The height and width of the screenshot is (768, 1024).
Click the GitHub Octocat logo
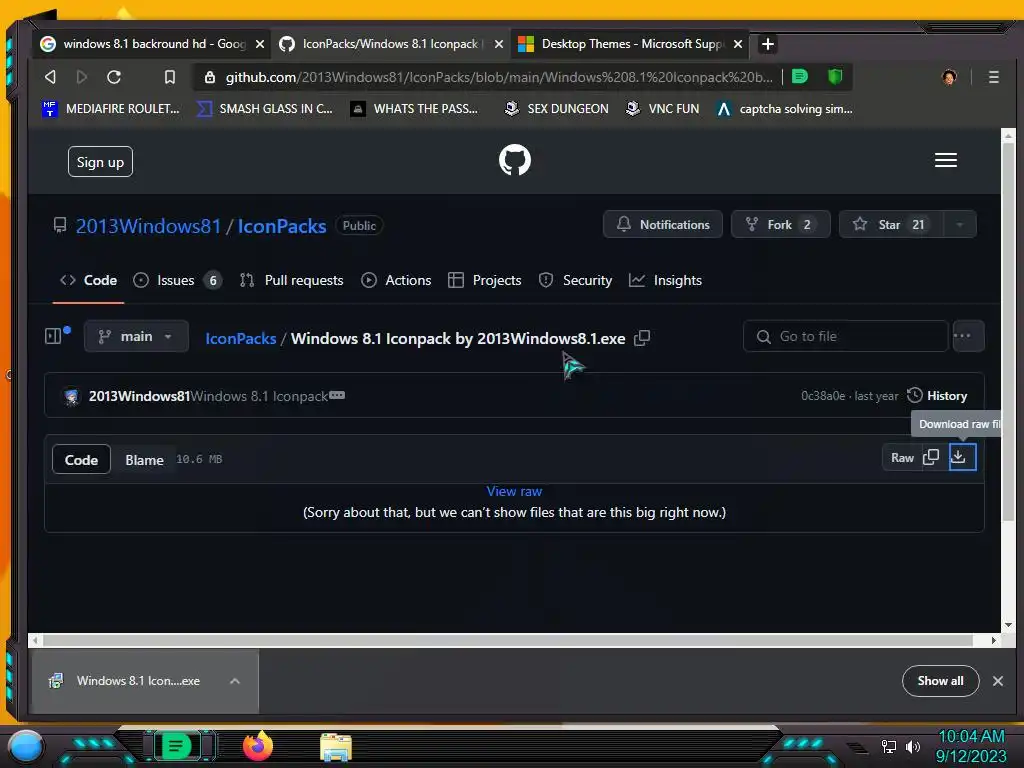point(515,160)
